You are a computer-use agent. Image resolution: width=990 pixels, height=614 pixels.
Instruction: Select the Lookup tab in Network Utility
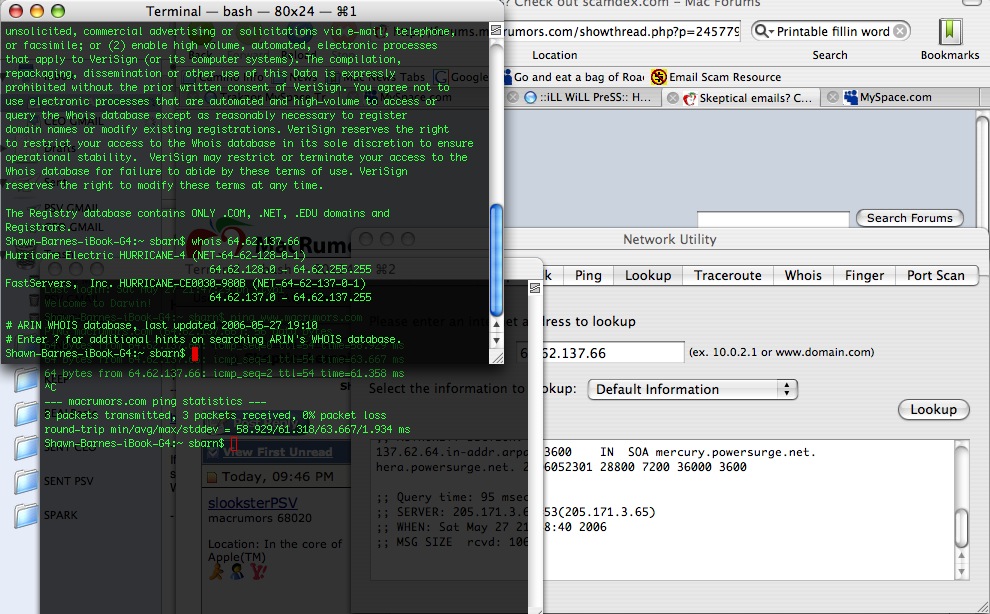(x=648, y=275)
